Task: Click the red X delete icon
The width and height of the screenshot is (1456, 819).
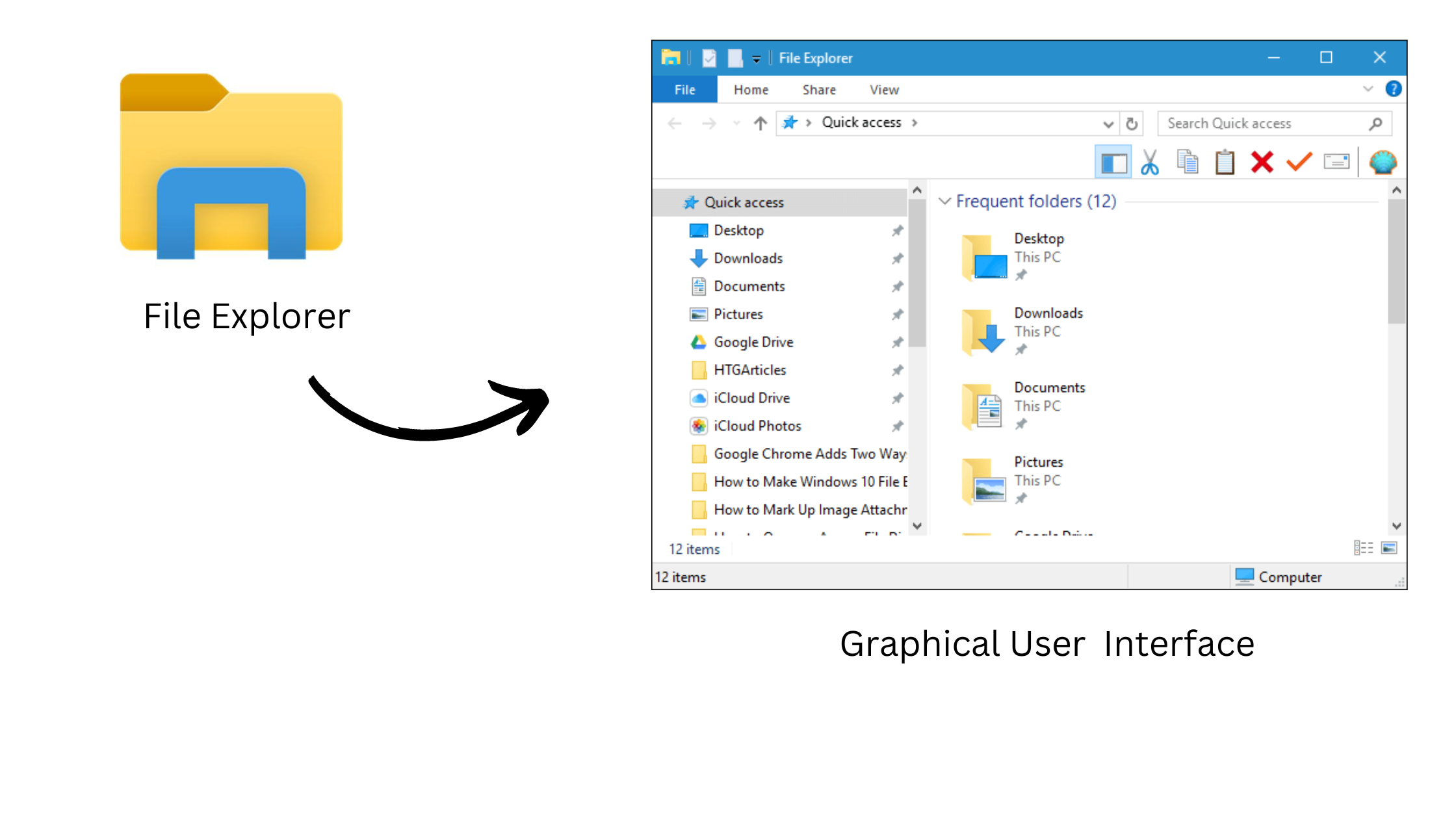Action: (x=1262, y=162)
